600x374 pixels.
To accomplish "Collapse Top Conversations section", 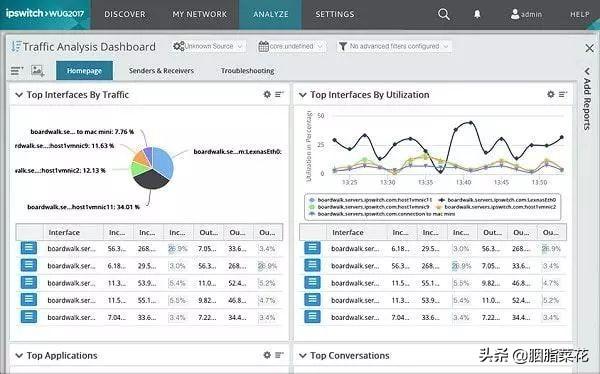I will tap(302, 356).
